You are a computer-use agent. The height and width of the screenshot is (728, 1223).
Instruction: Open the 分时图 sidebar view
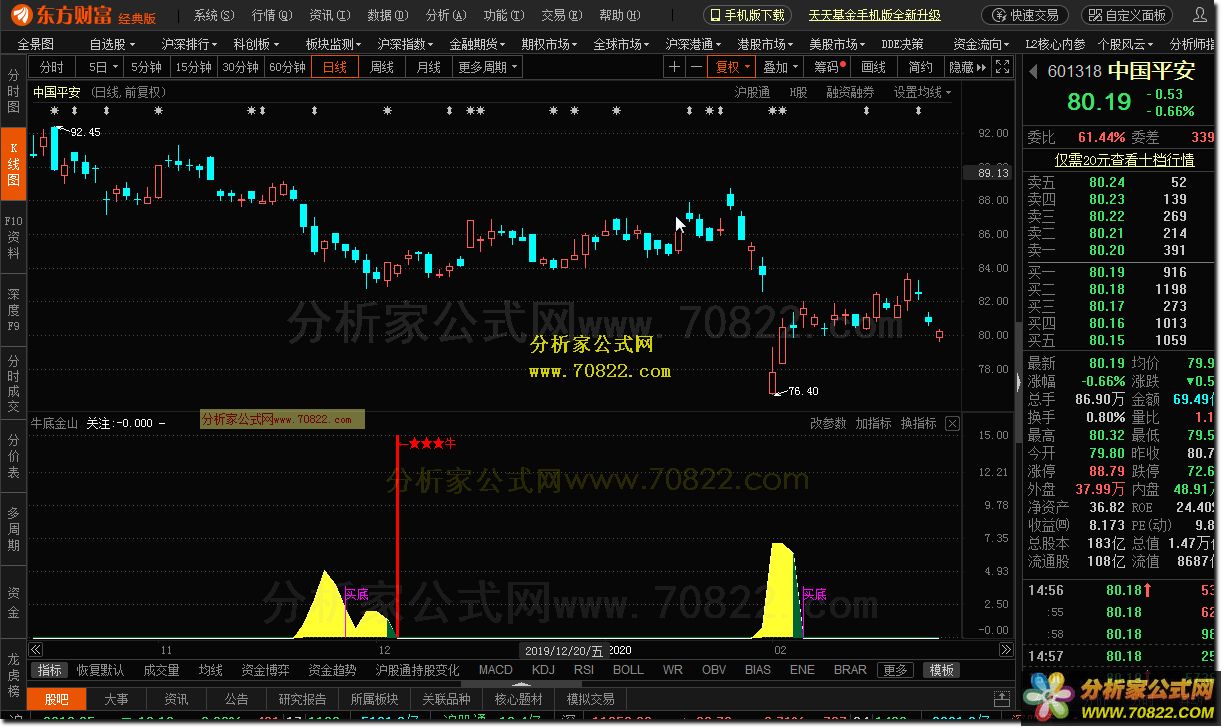[x=13, y=91]
